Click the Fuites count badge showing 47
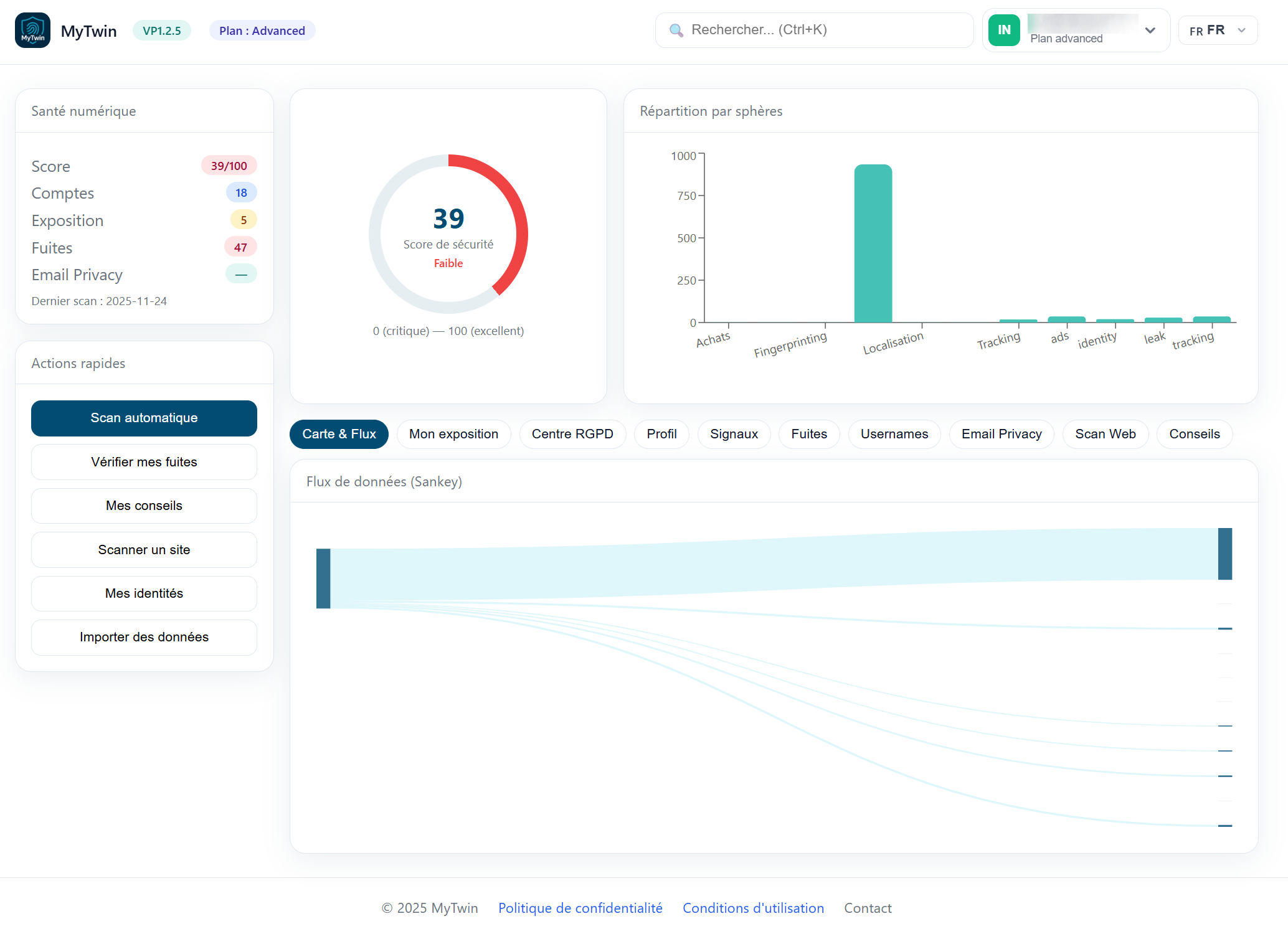 click(240, 247)
